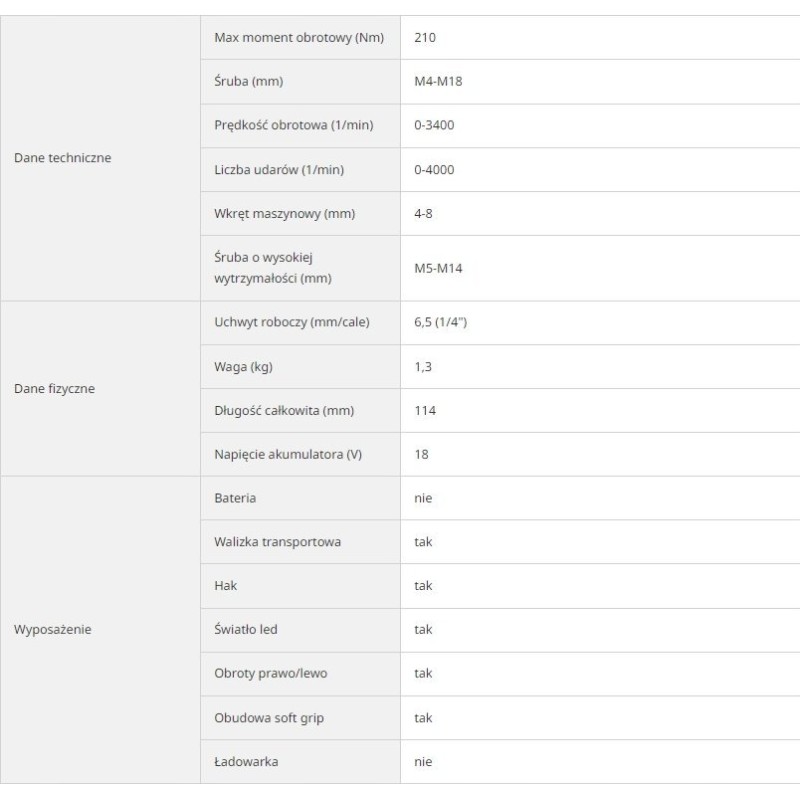Screen dimensions: 800x800
Task: Click the 'Dane techniczne' section header
Action: pyautogui.click(x=63, y=158)
